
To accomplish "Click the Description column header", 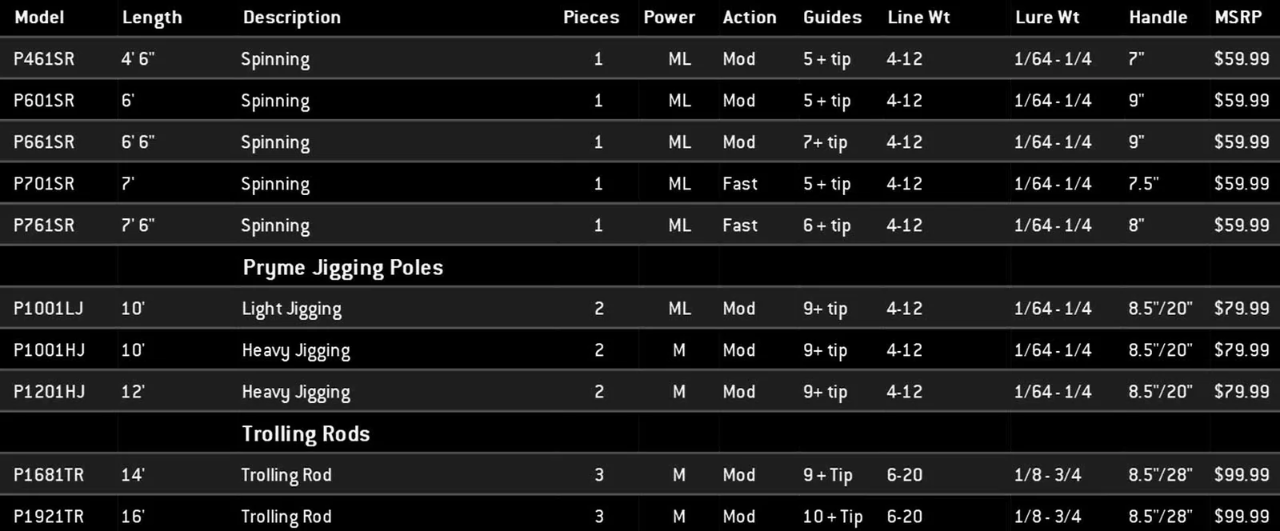I will click(x=292, y=17).
